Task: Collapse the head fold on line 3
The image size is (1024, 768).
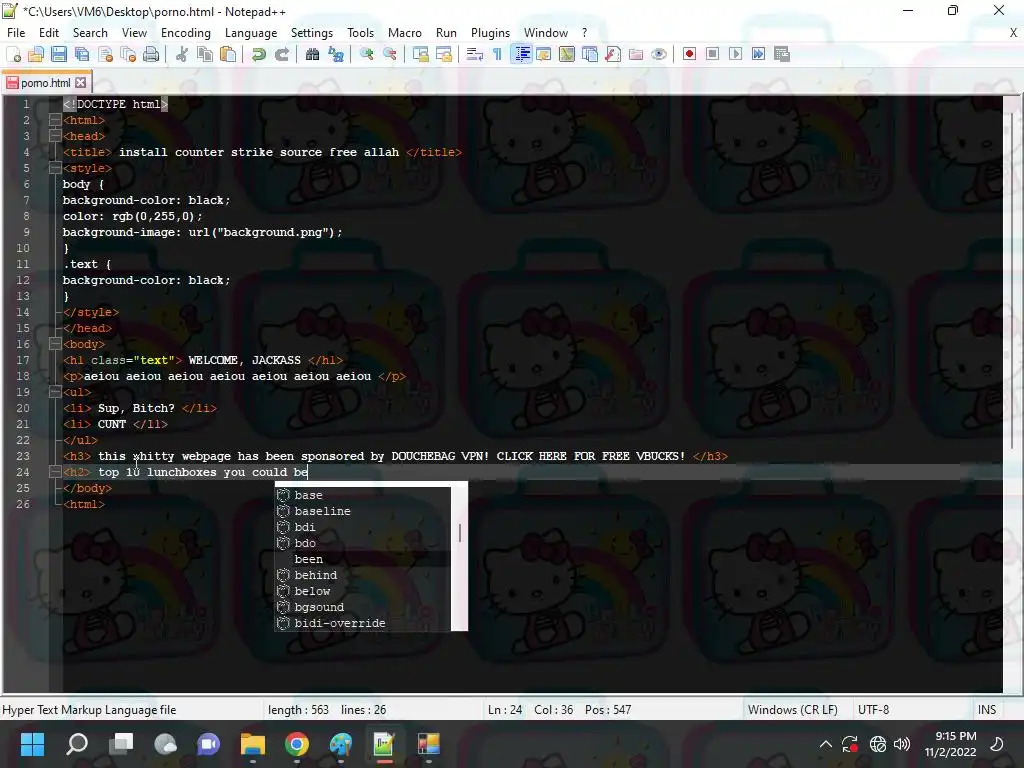Action: pyautogui.click(x=55, y=136)
